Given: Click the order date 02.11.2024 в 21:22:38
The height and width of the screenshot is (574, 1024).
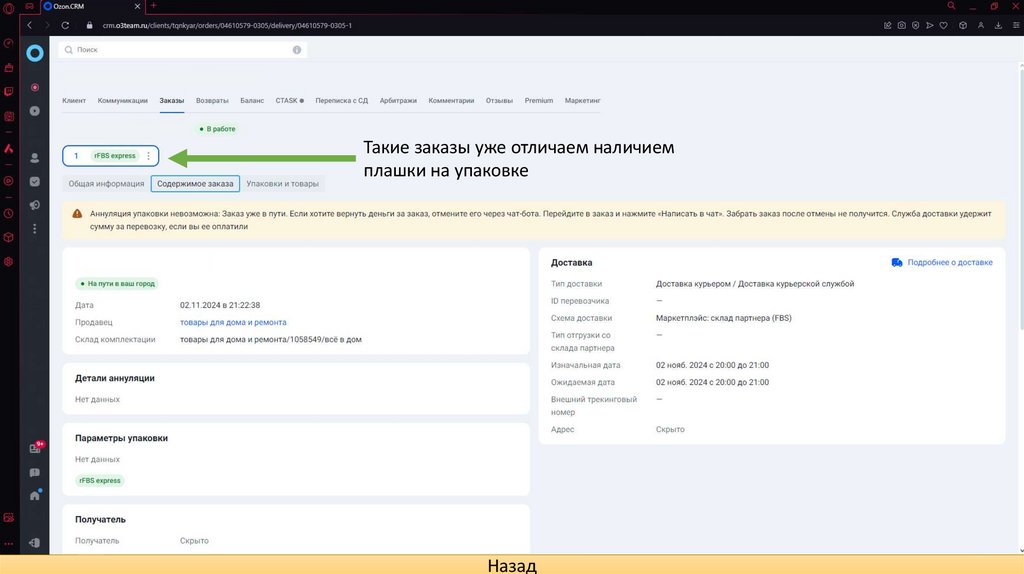Looking at the screenshot, I should click(220, 305).
